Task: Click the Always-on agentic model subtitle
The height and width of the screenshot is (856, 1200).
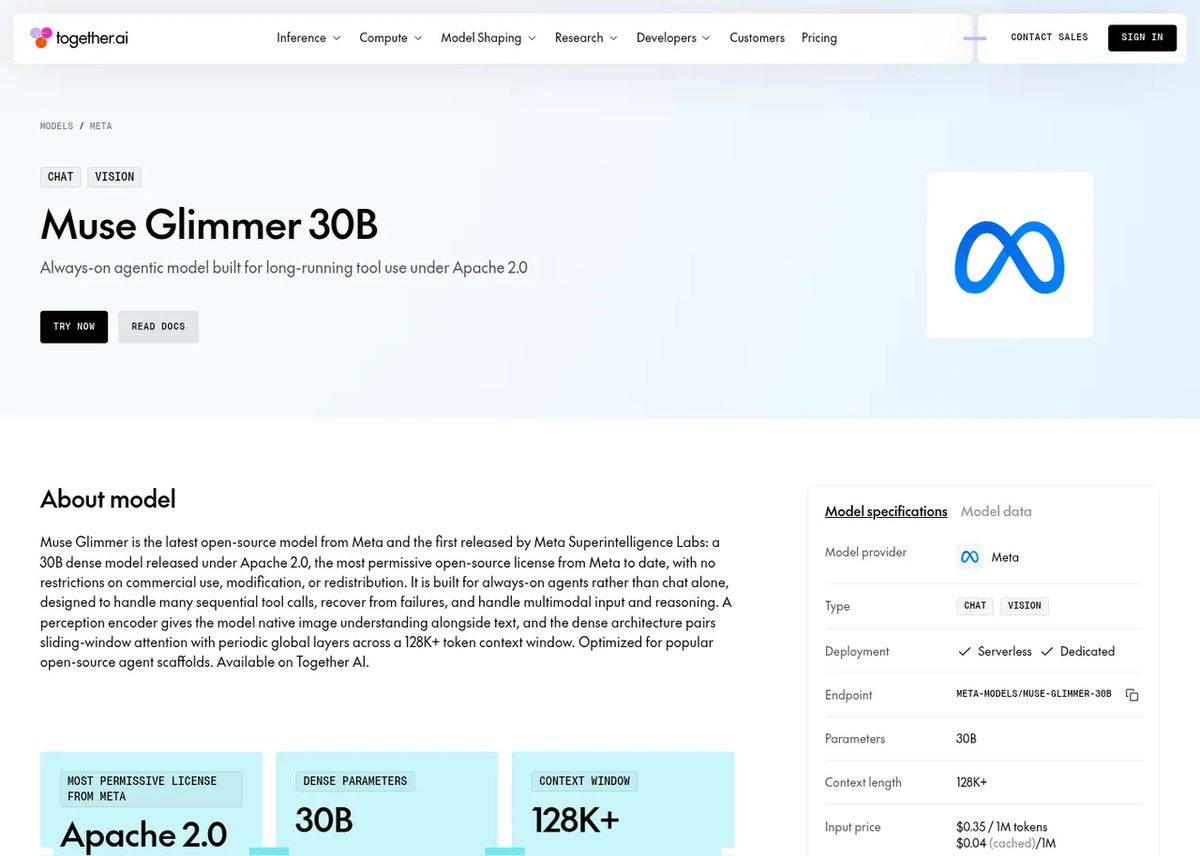Action: click(284, 268)
